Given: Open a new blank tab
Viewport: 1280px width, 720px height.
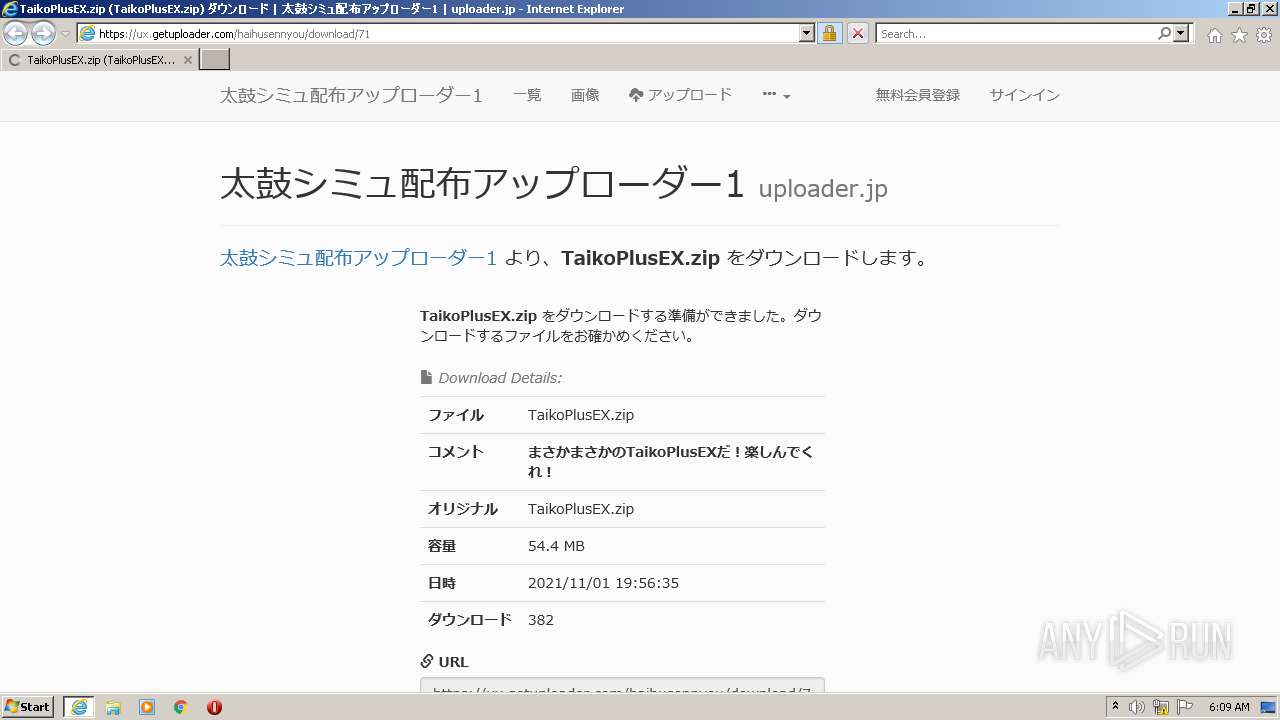Looking at the screenshot, I should [x=215, y=60].
